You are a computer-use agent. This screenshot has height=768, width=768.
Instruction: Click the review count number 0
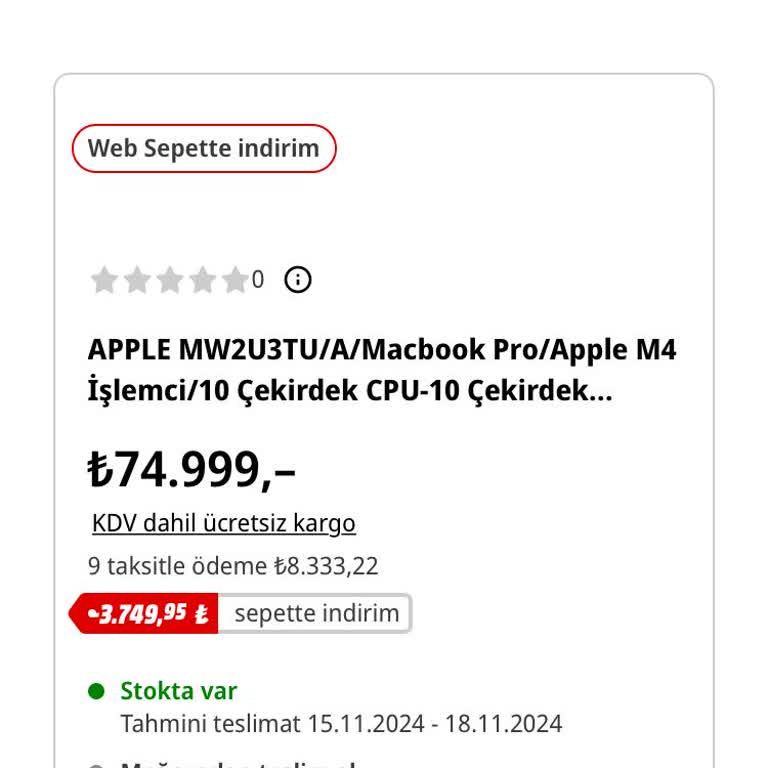click(x=258, y=280)
